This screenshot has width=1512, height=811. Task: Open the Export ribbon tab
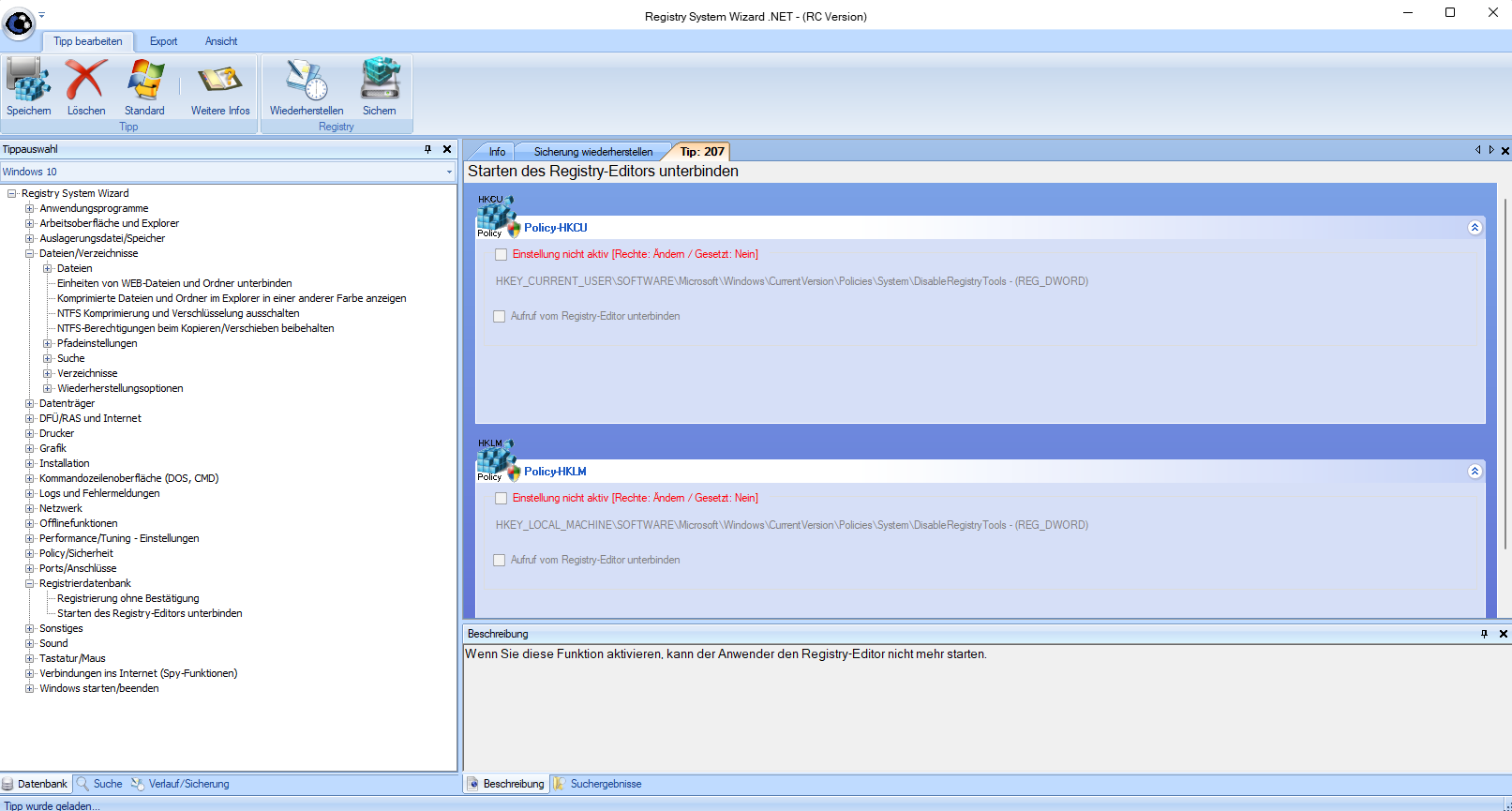click(163, 41)
